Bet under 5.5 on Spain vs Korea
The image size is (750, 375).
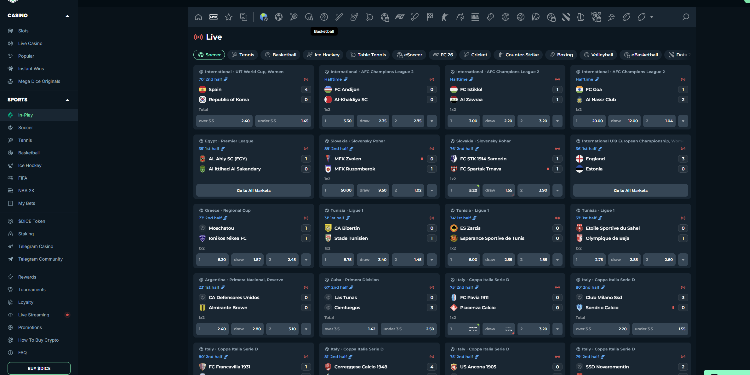283,121
